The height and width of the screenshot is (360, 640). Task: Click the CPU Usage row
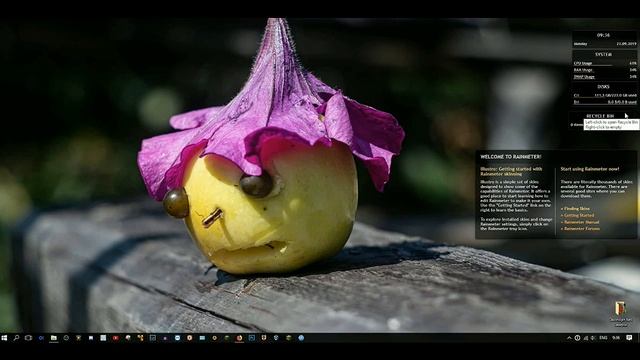pos(605,63)
